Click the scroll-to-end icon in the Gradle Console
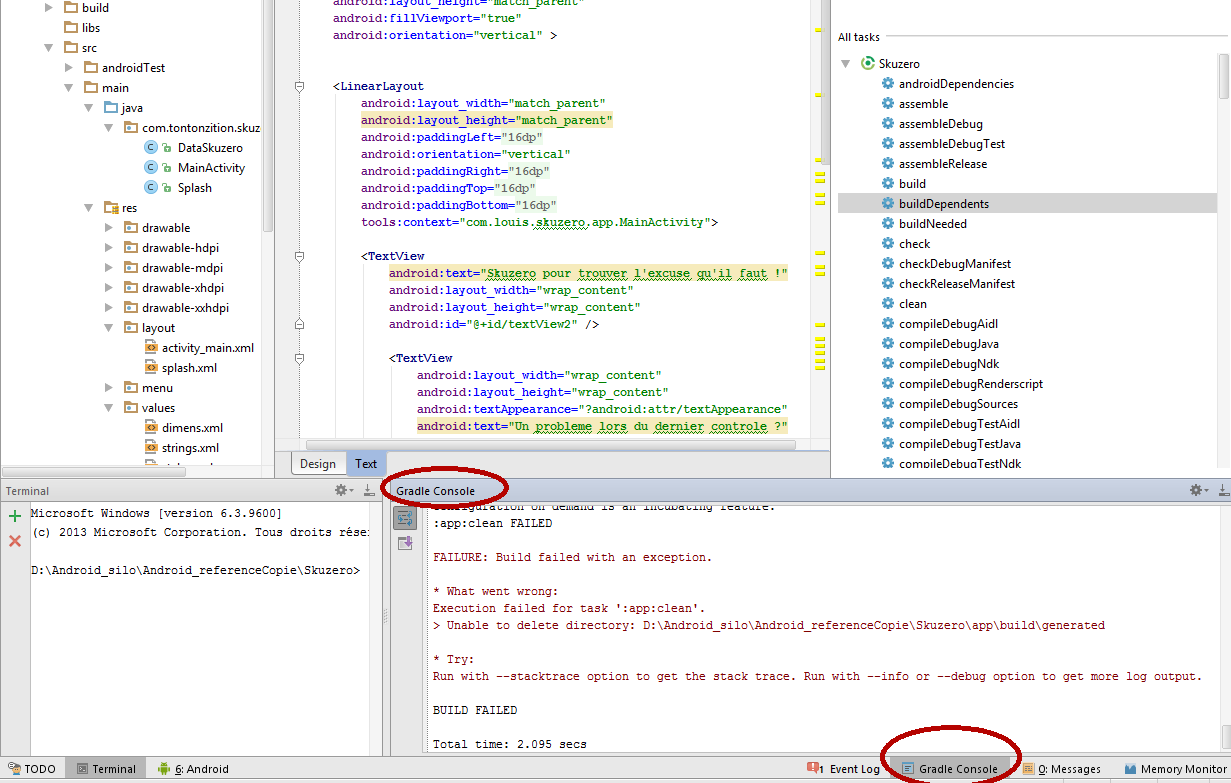This screenshot has width=1231, height=783. click(x=405, y=543)
